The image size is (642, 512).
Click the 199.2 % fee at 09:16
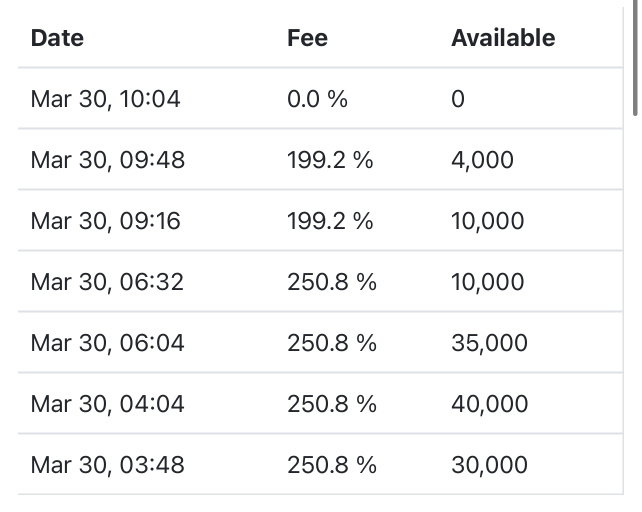coord(330,221)
